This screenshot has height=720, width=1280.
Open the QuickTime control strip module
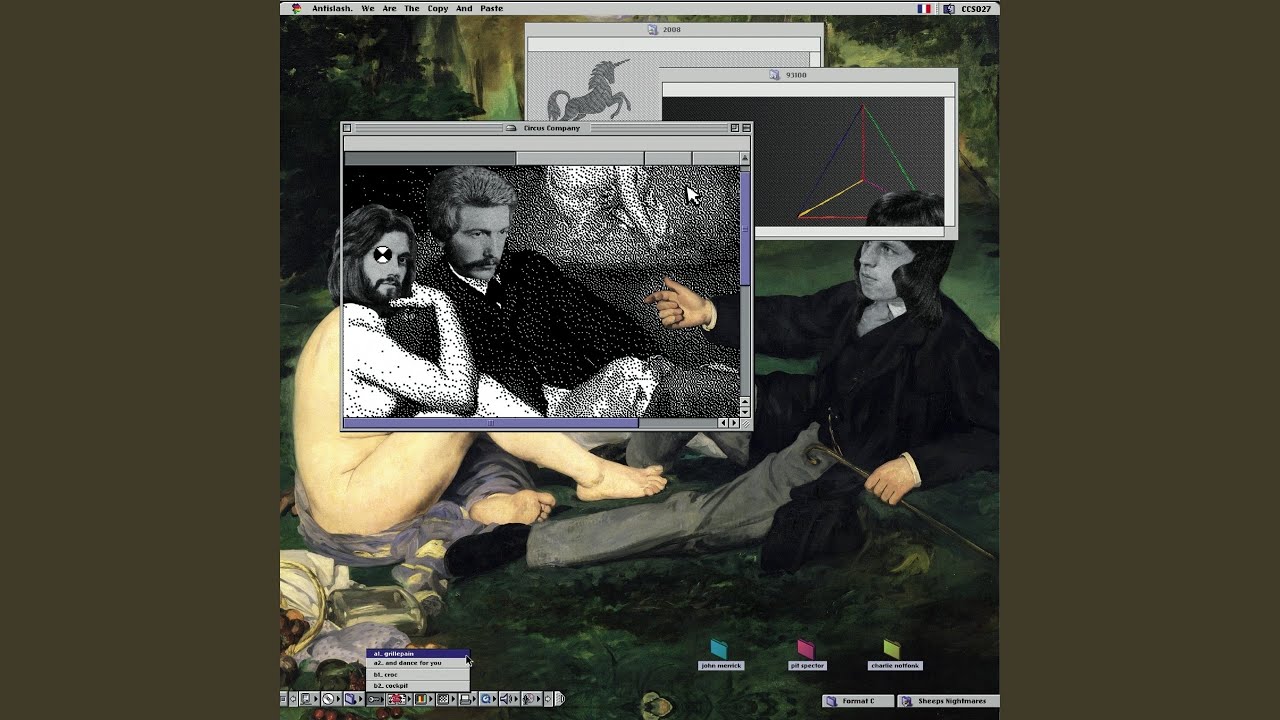485,699
